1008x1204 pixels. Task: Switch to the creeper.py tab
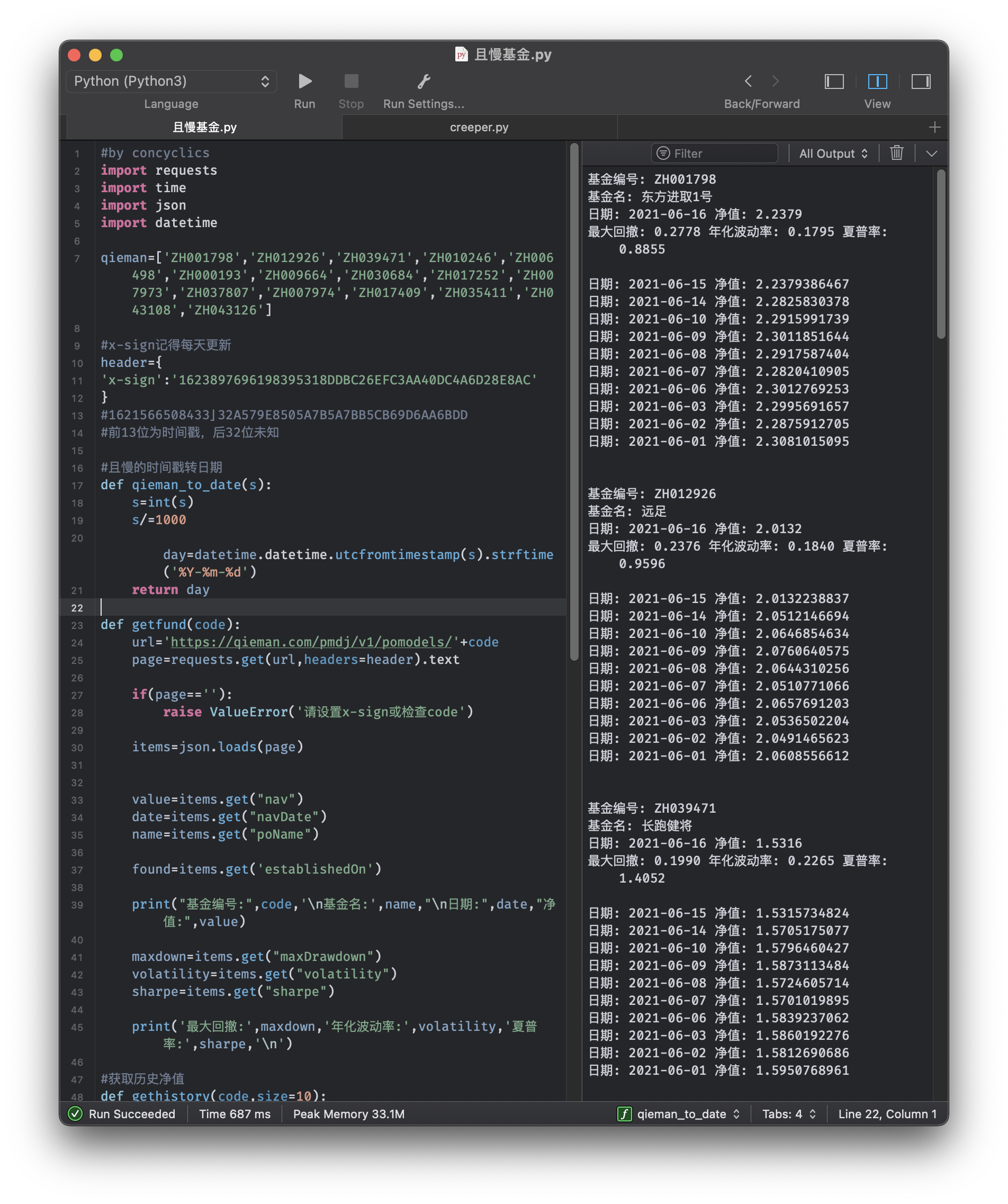pyautogui.click(x=479, y=127)
